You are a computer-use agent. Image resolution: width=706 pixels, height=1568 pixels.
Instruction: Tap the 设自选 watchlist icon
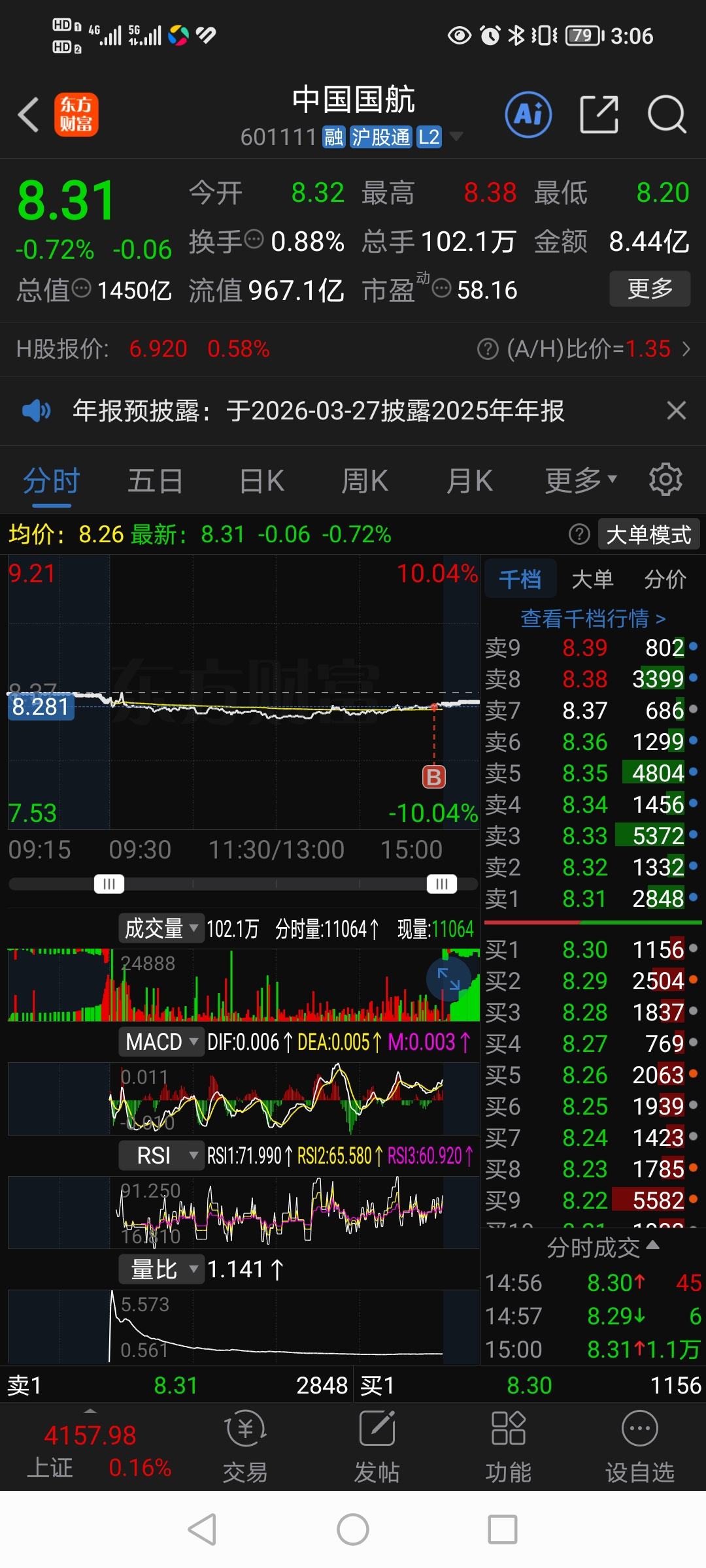pos(640,1446)
